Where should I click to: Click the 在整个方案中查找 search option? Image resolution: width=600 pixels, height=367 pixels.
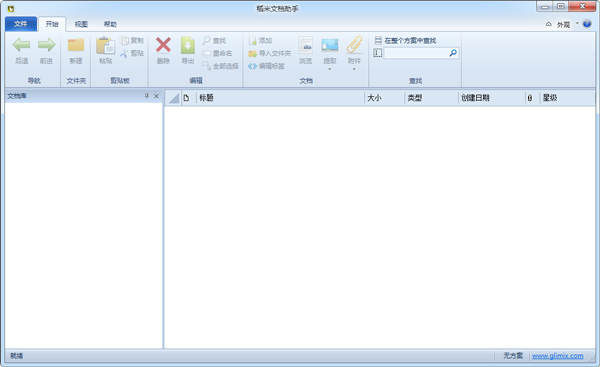[406, 41]
